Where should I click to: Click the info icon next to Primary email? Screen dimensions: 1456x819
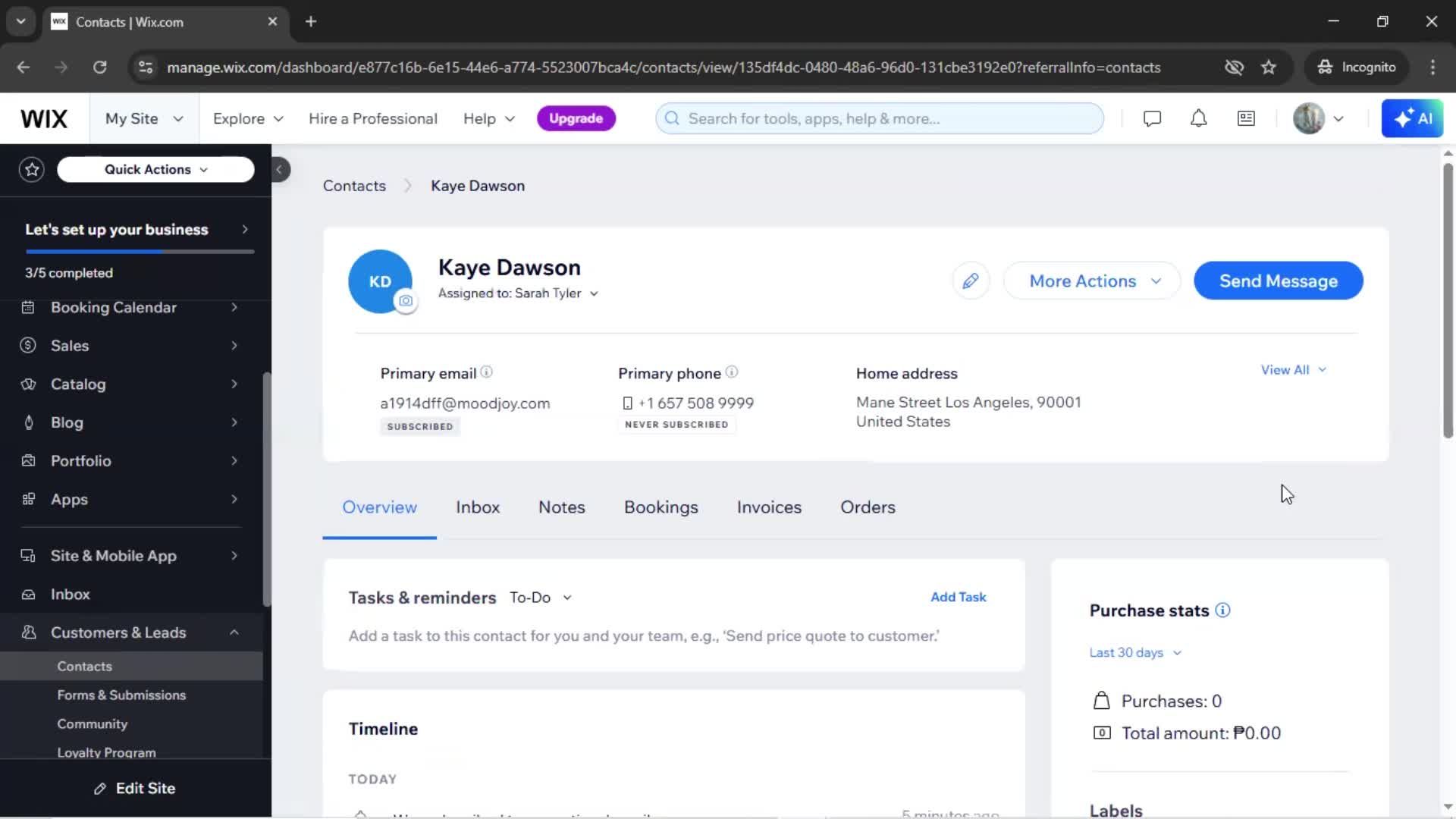tap(487, 372)
